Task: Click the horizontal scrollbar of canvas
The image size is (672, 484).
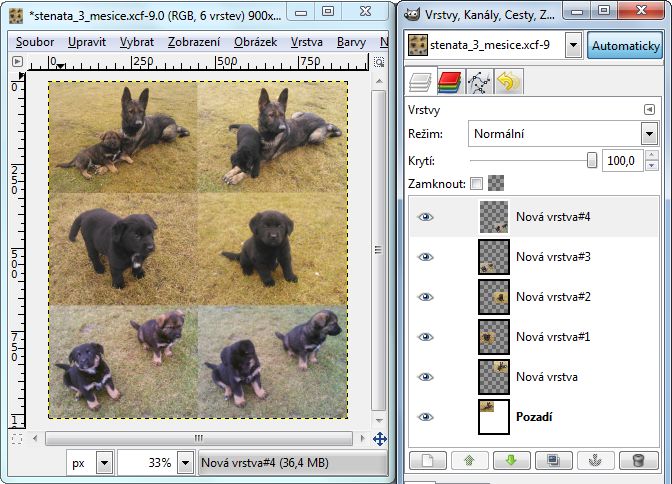Action: [x=198, y=439]
